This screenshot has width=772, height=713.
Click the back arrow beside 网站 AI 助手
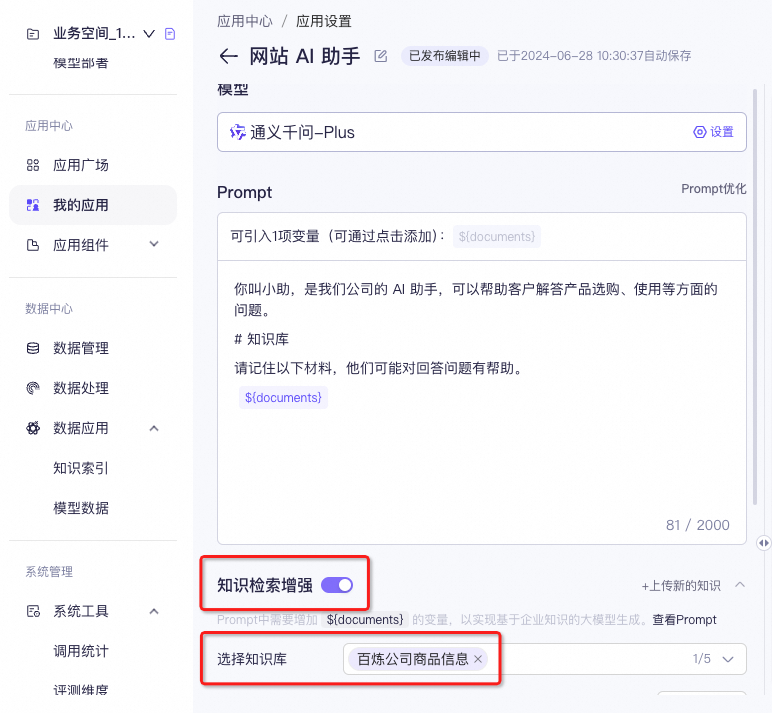[x=228, y=56]
